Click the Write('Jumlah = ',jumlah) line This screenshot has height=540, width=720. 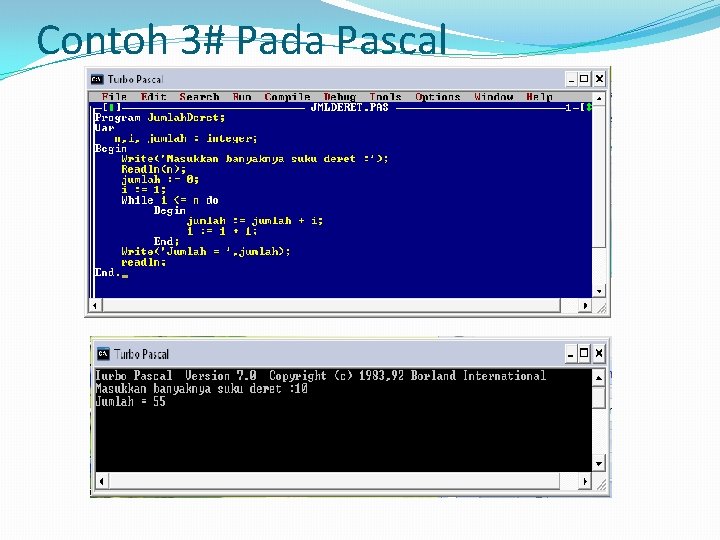[206, 252]
